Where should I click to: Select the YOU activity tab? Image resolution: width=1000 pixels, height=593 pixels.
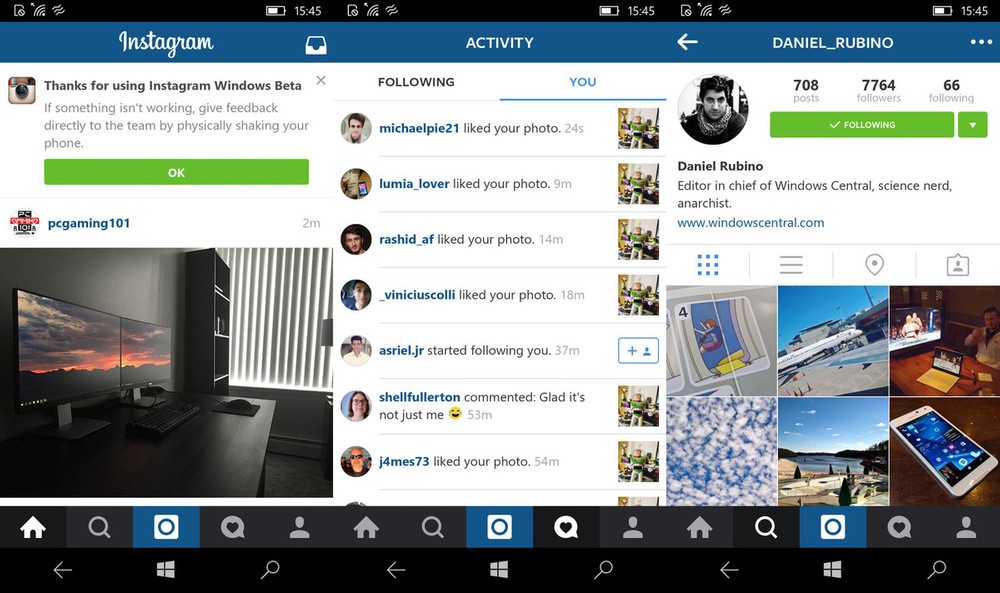(582, 82)
